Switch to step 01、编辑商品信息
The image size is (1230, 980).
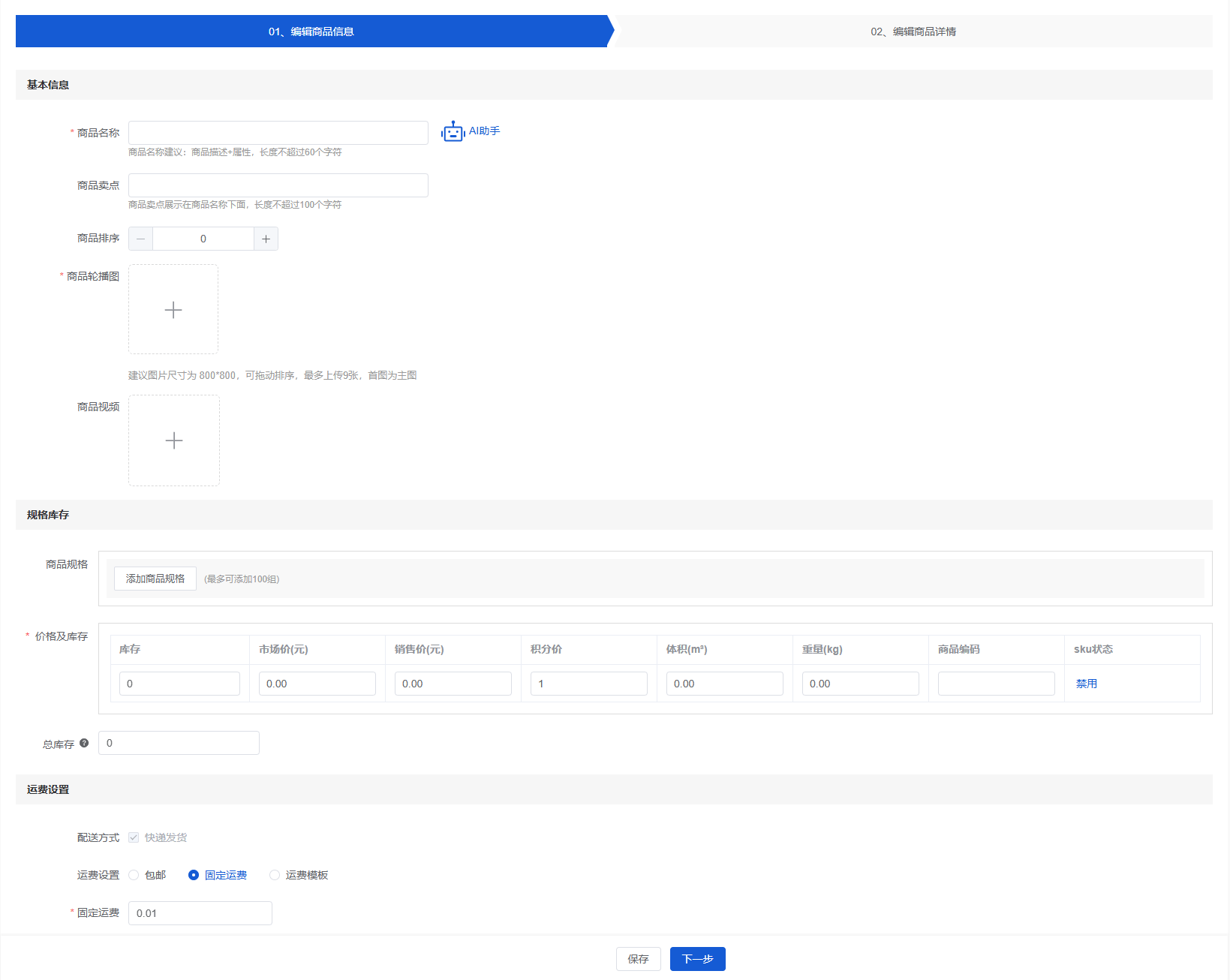(311, 32)
